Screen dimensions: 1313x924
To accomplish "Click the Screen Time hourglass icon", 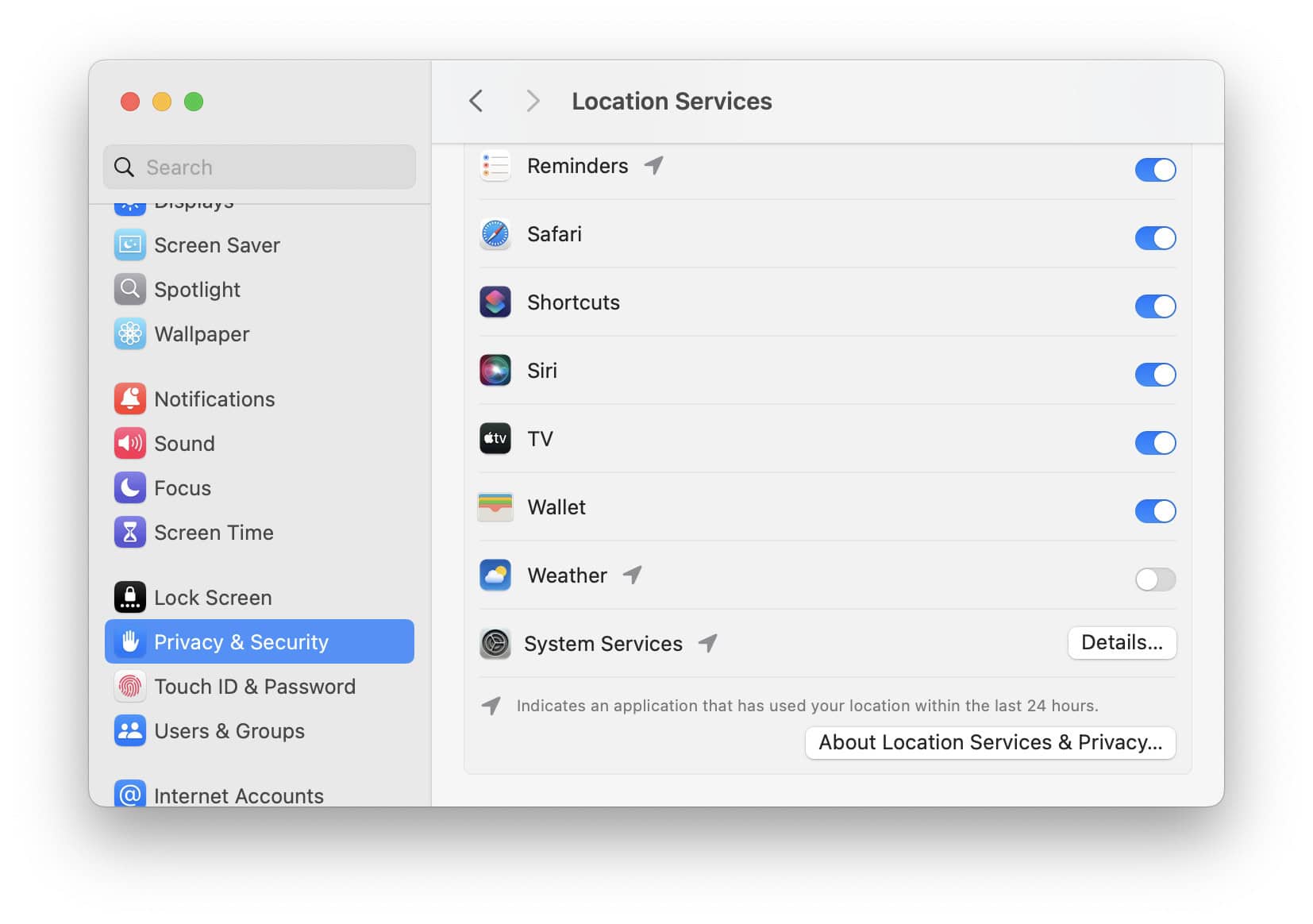I will tap(129, 532).
